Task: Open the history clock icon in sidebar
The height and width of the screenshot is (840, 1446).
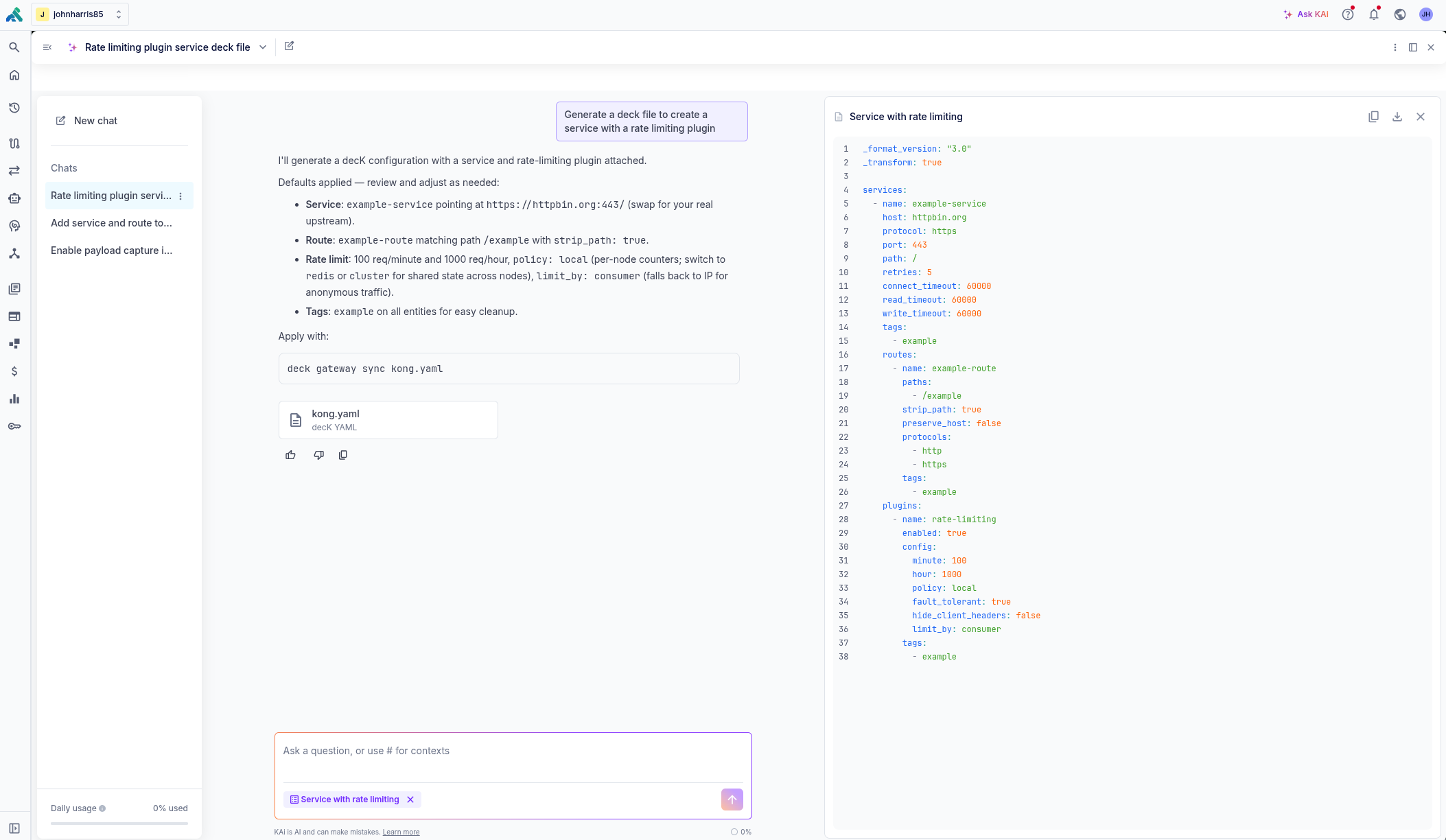Action: (x=14, y=108)
